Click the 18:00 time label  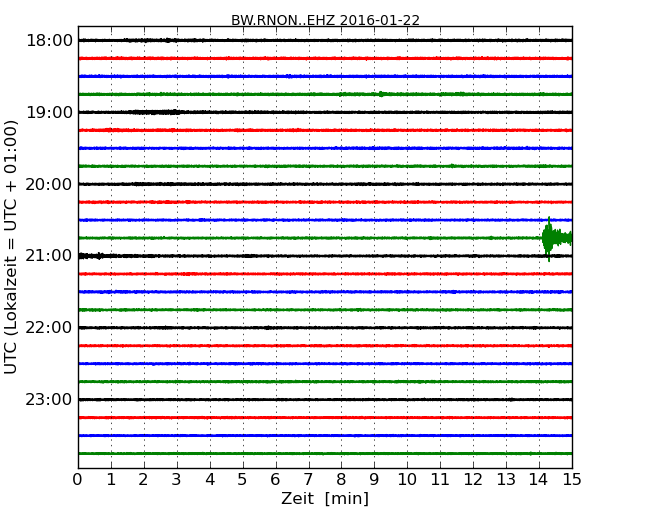pyautogui.click(x=49, y=41)
